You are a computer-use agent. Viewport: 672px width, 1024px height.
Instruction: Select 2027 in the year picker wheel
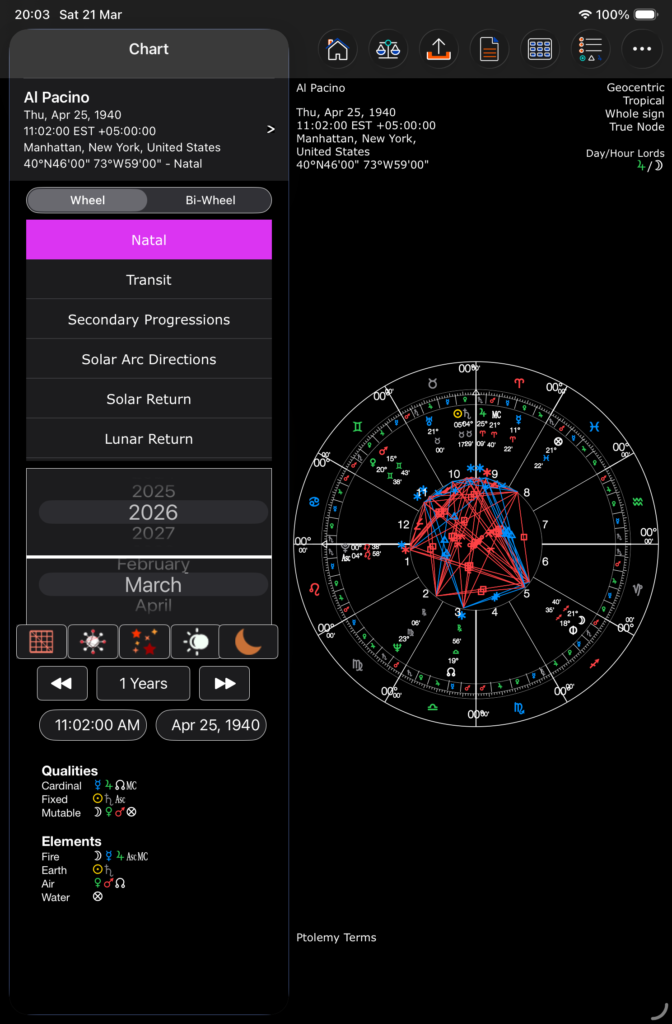pos(153,534)
